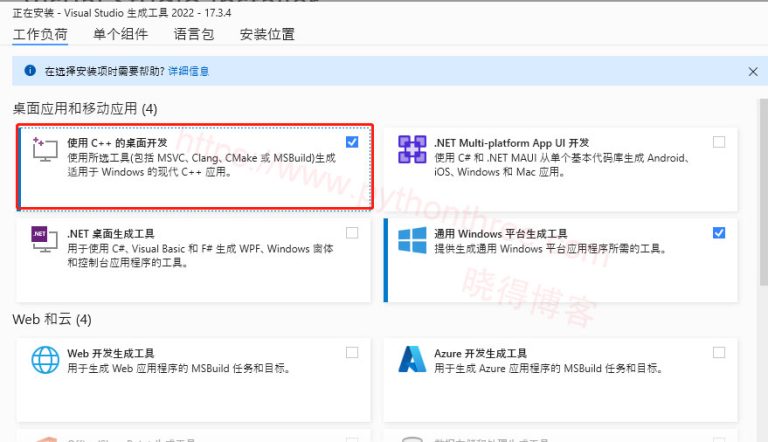Click the .NET Multi-platform App UI icon
Viewport: 768px width, 442px height.
413,150
